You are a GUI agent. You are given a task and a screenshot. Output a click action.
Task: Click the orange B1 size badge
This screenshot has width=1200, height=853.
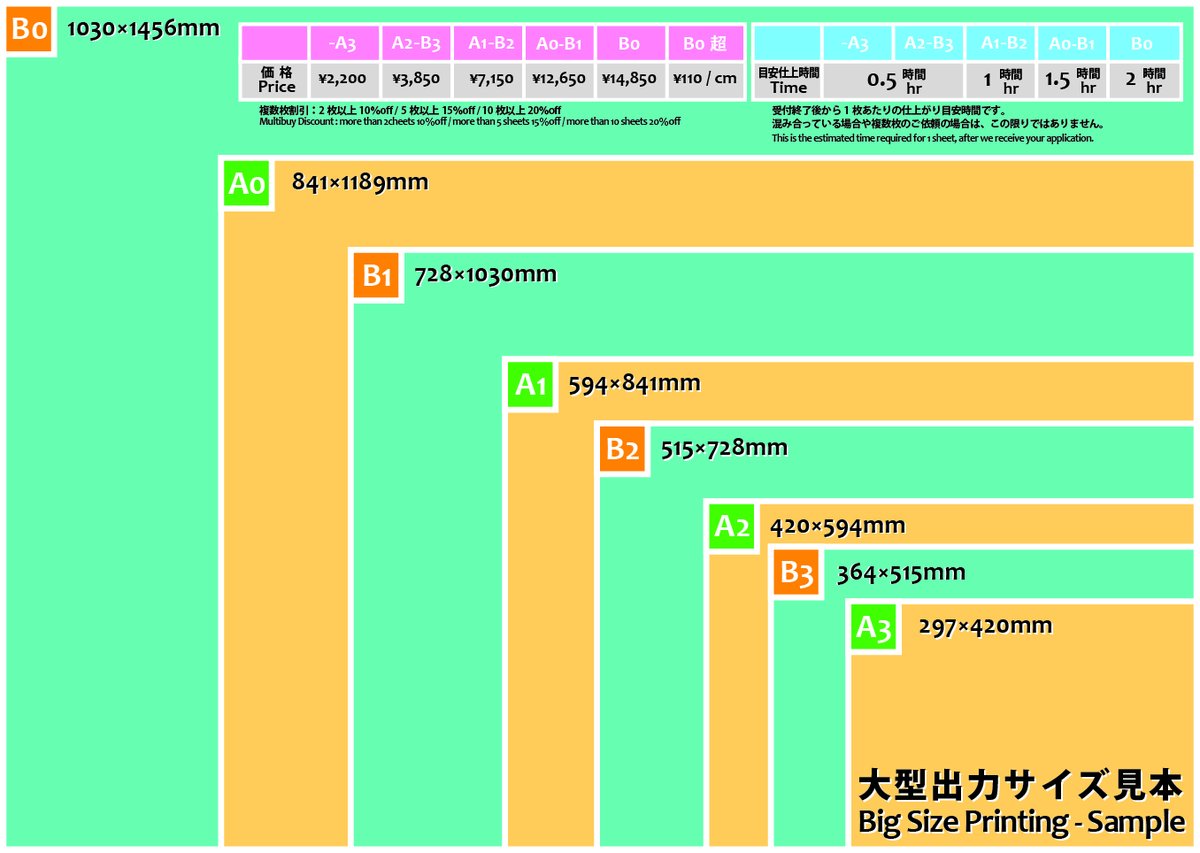click(x=376, y=275)
